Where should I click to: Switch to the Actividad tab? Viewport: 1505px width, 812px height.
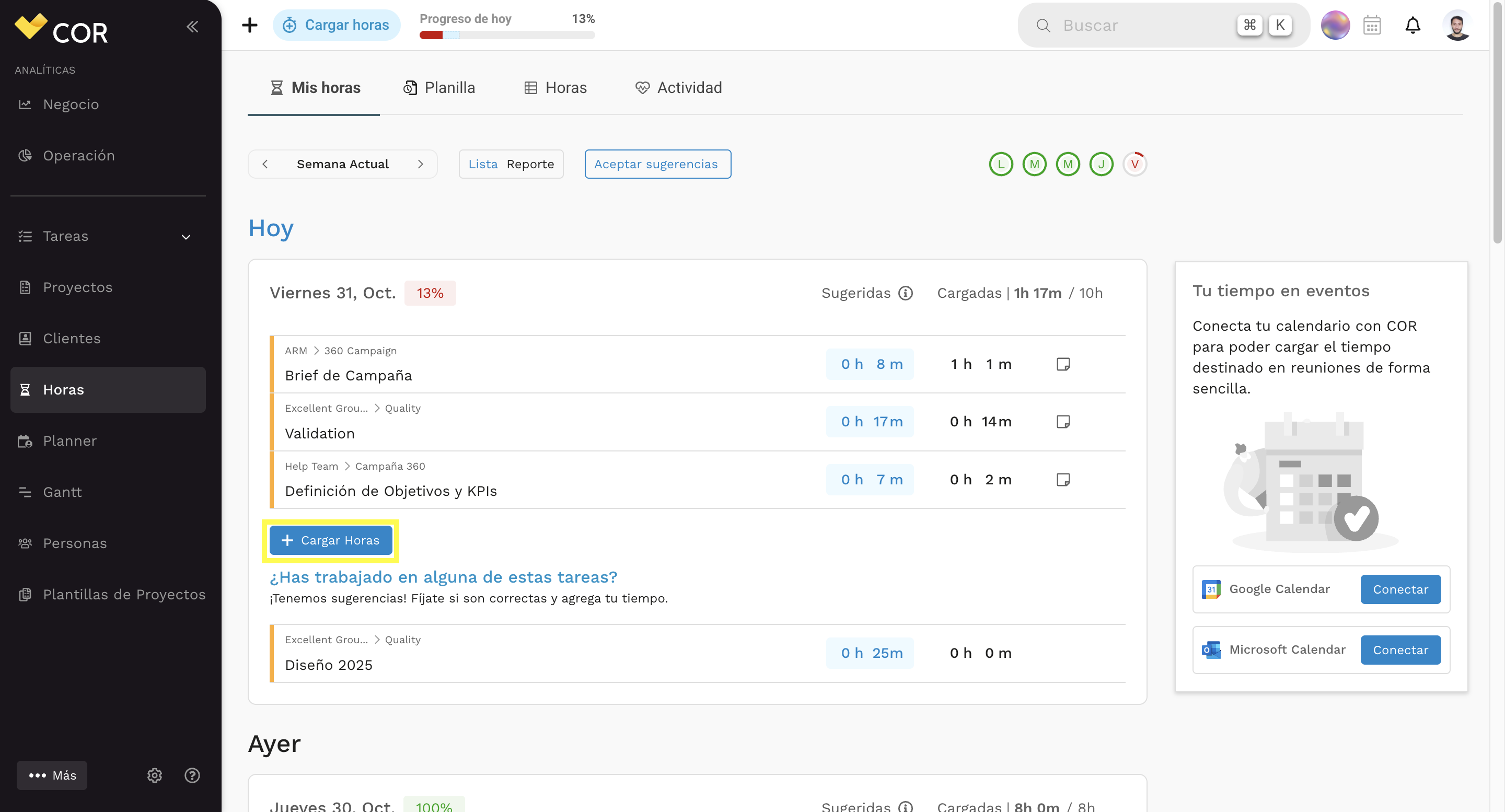[x=678, y=88]
